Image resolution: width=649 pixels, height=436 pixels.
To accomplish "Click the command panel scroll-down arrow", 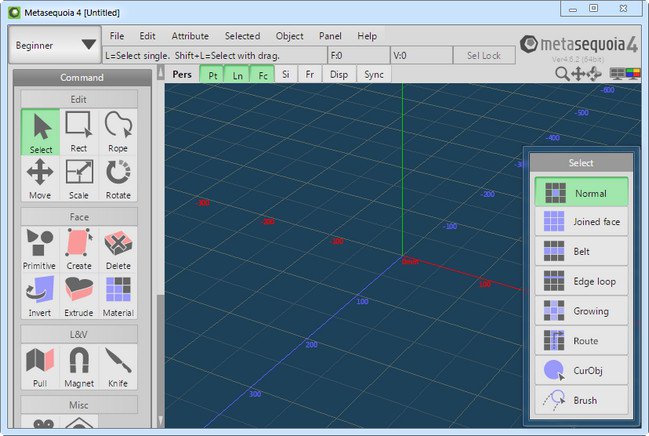I will click(x=161, y=422).
